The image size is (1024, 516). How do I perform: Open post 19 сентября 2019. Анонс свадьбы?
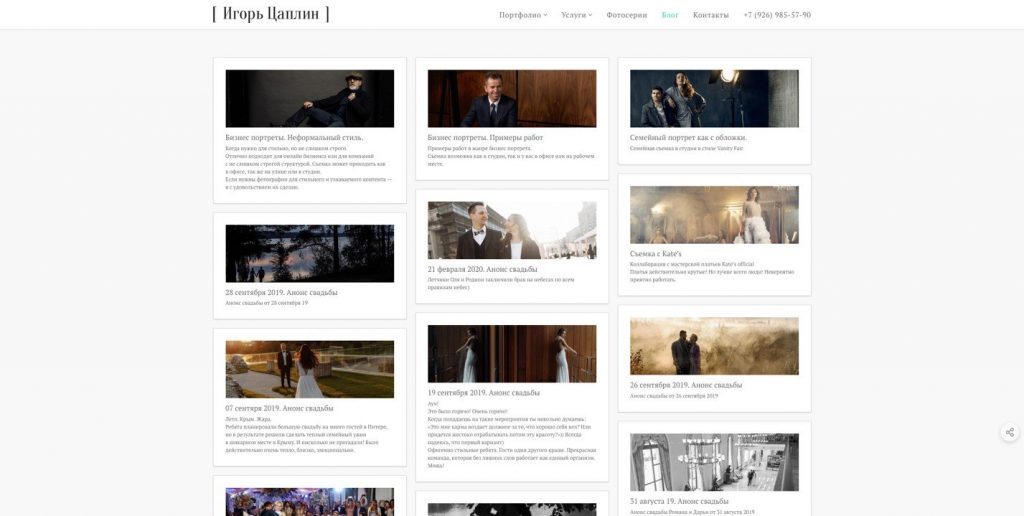(x=484, y=393)
